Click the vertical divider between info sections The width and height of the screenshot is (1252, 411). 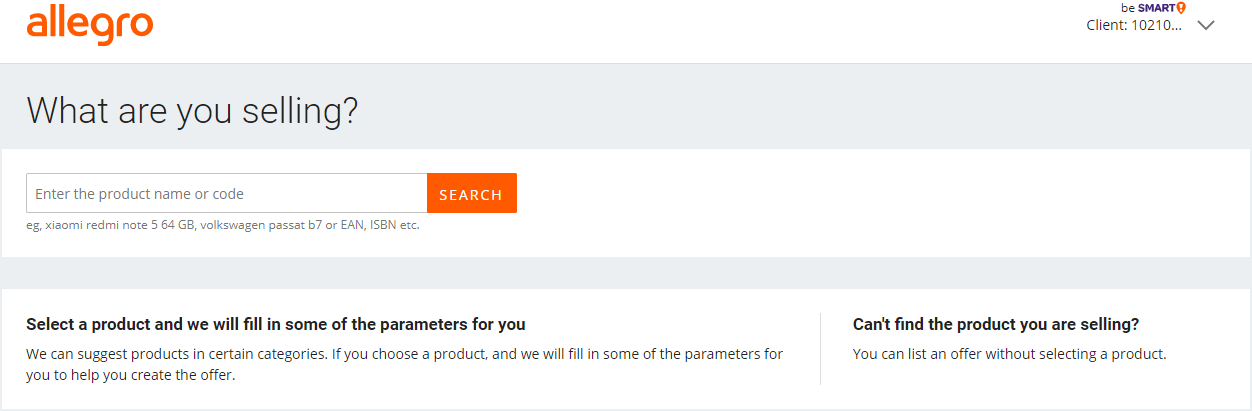pos(820,349)
